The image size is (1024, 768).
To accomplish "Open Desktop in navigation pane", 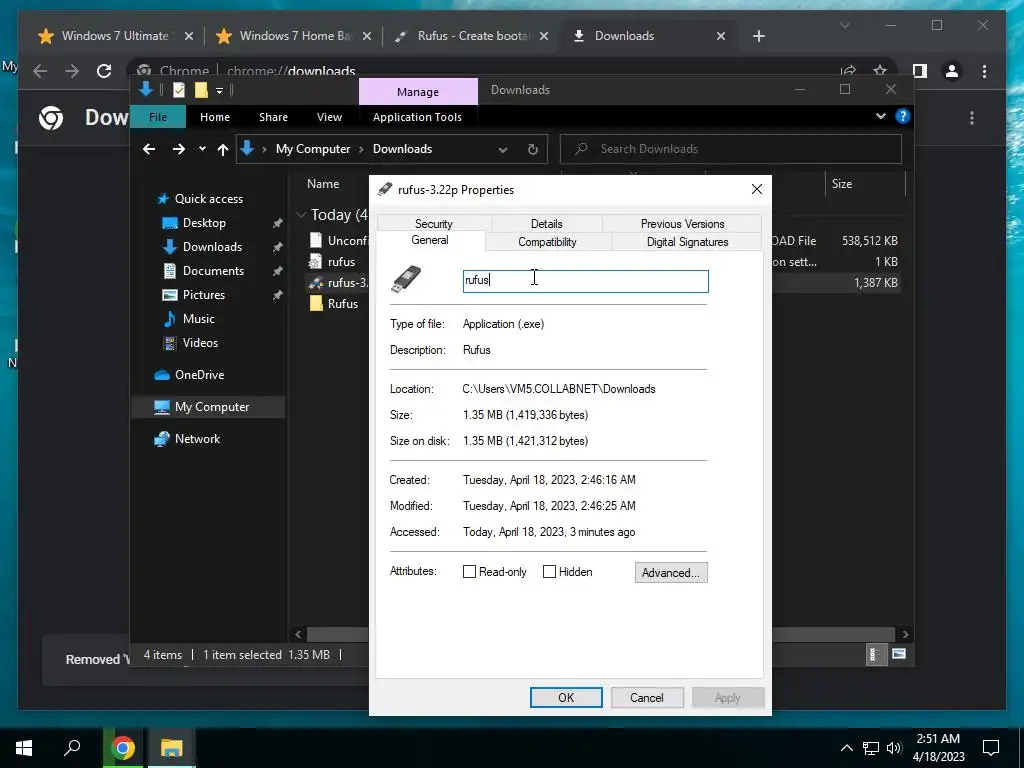I will pyautogui.click(x=204, y=223).
